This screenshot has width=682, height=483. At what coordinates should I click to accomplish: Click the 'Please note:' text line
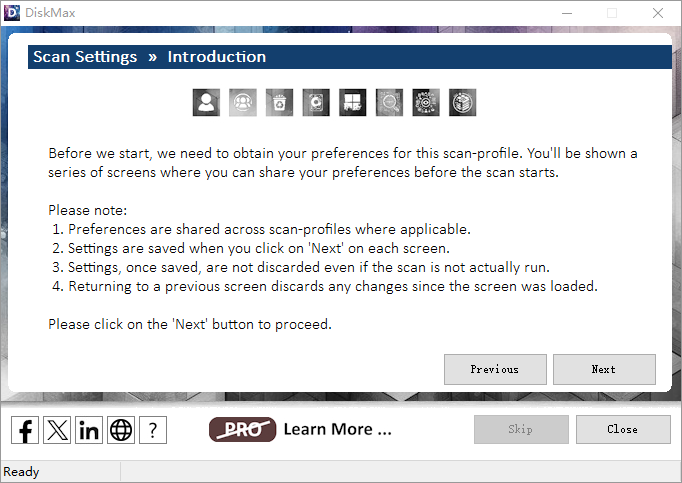pos(87,211)
